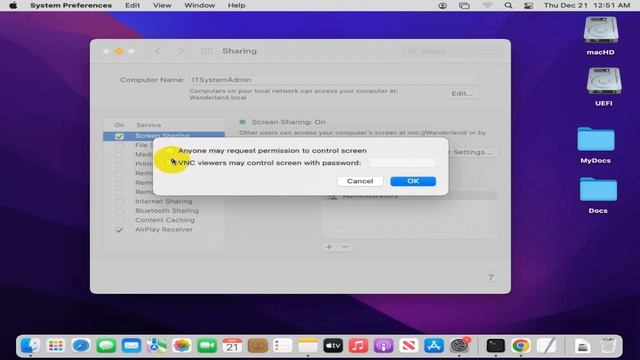Click the VNC password field

pos(402,162)
